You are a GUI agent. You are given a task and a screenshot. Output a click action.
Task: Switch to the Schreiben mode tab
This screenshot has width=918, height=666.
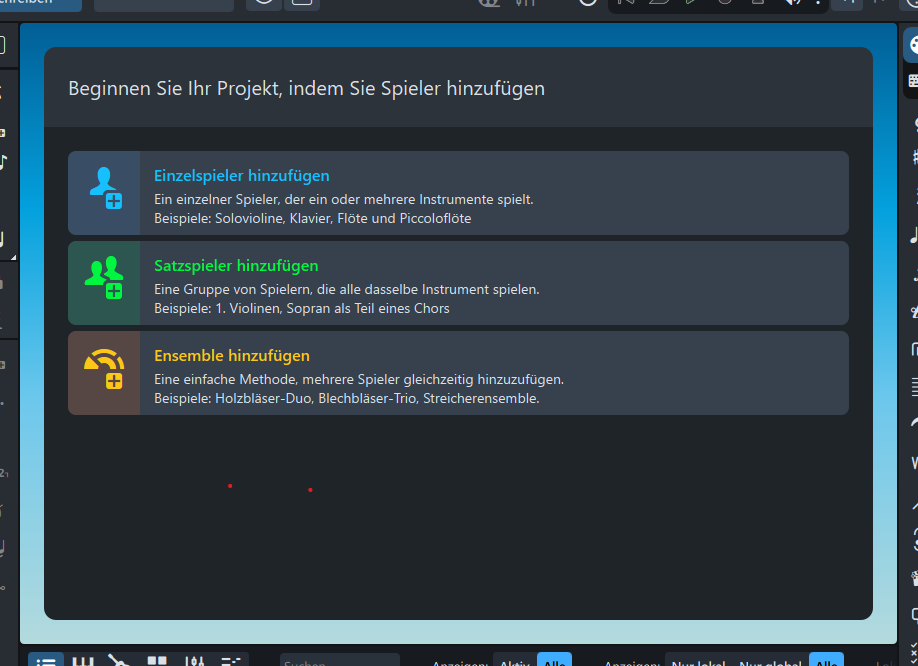(x=40, y=5)
